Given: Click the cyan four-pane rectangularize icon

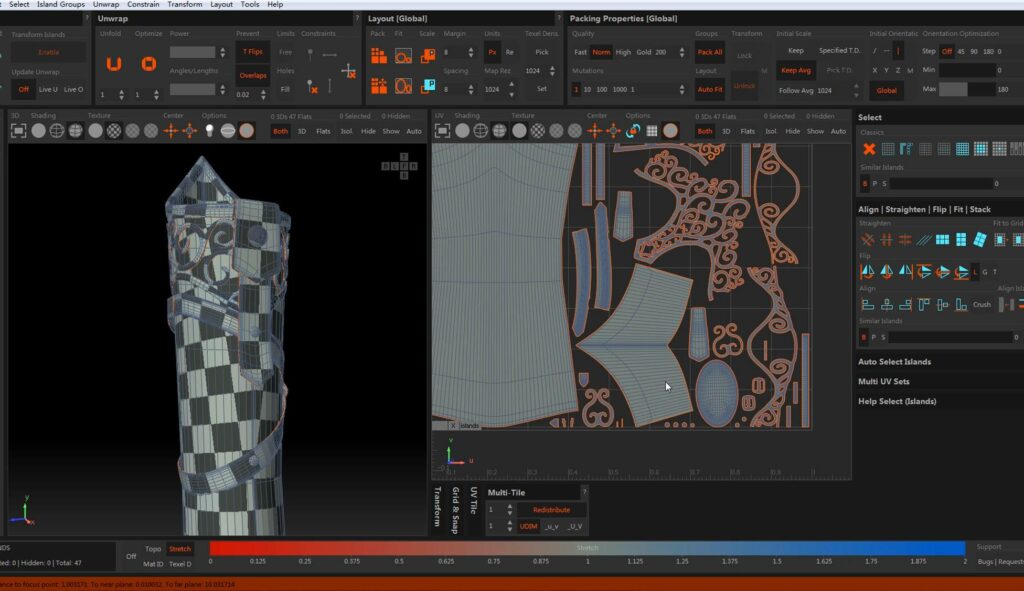Looking at the screenshot, I should pos(942,240).
